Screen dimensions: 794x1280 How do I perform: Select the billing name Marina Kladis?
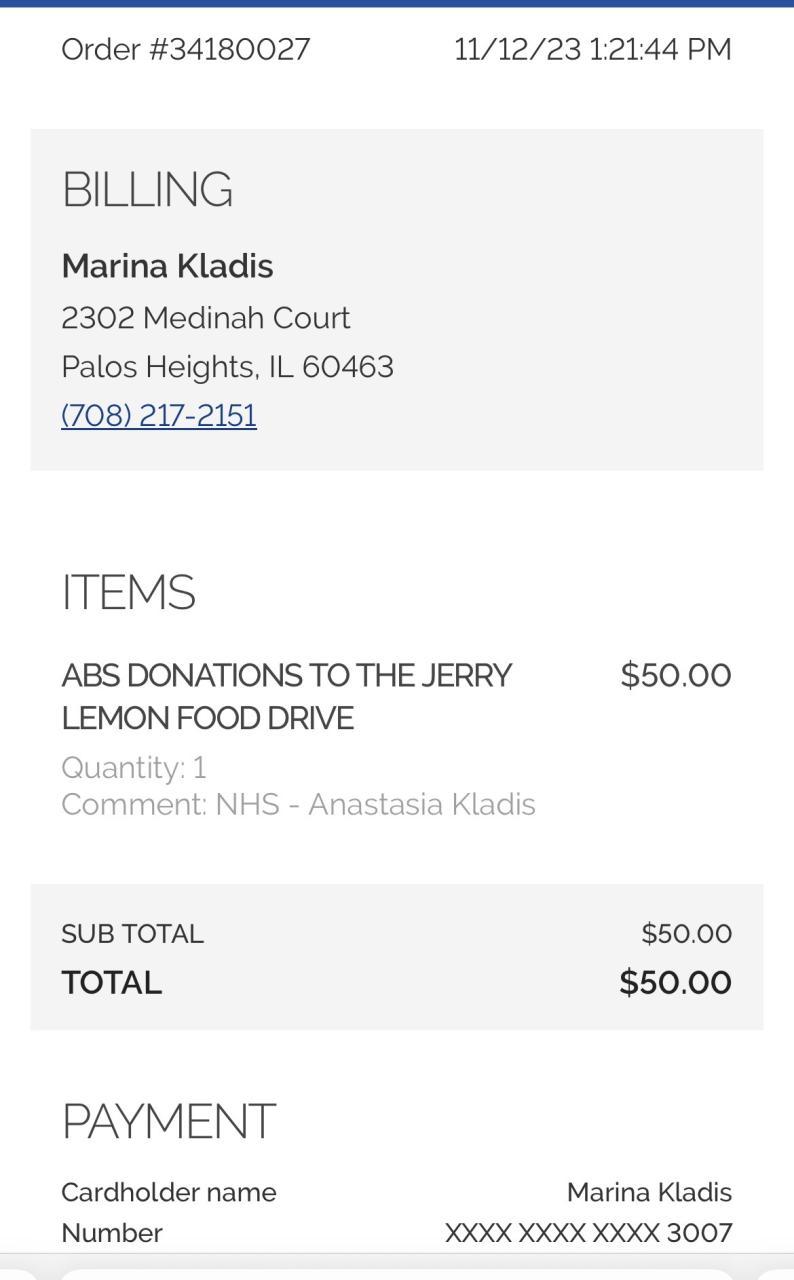167,266
